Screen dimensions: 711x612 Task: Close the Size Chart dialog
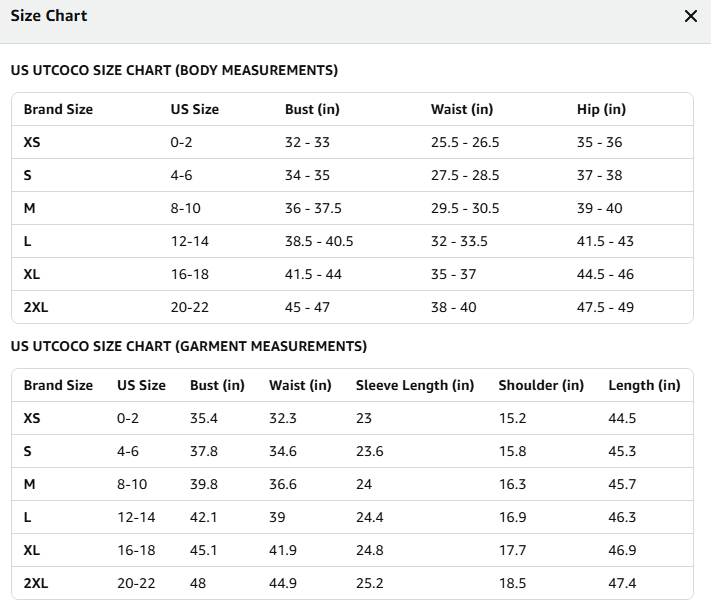[691, 16]
